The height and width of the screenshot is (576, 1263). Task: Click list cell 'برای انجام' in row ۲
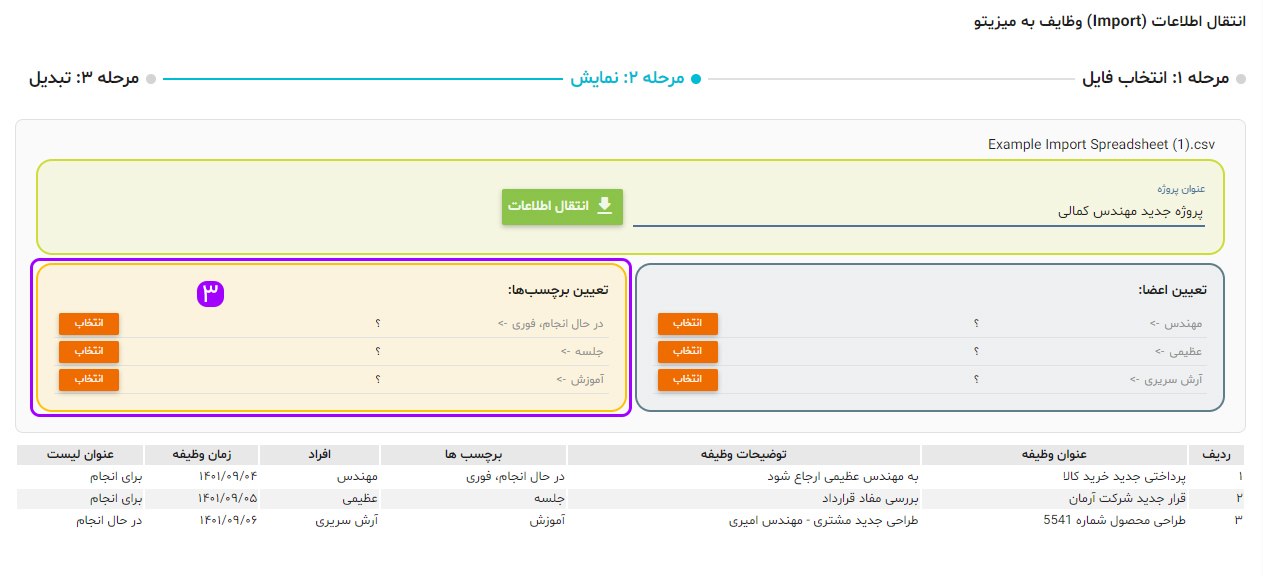click(117, 498)
